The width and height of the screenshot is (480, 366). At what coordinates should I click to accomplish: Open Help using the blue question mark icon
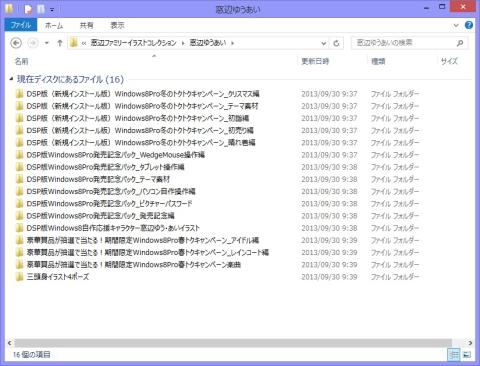(x=469, y=25)
